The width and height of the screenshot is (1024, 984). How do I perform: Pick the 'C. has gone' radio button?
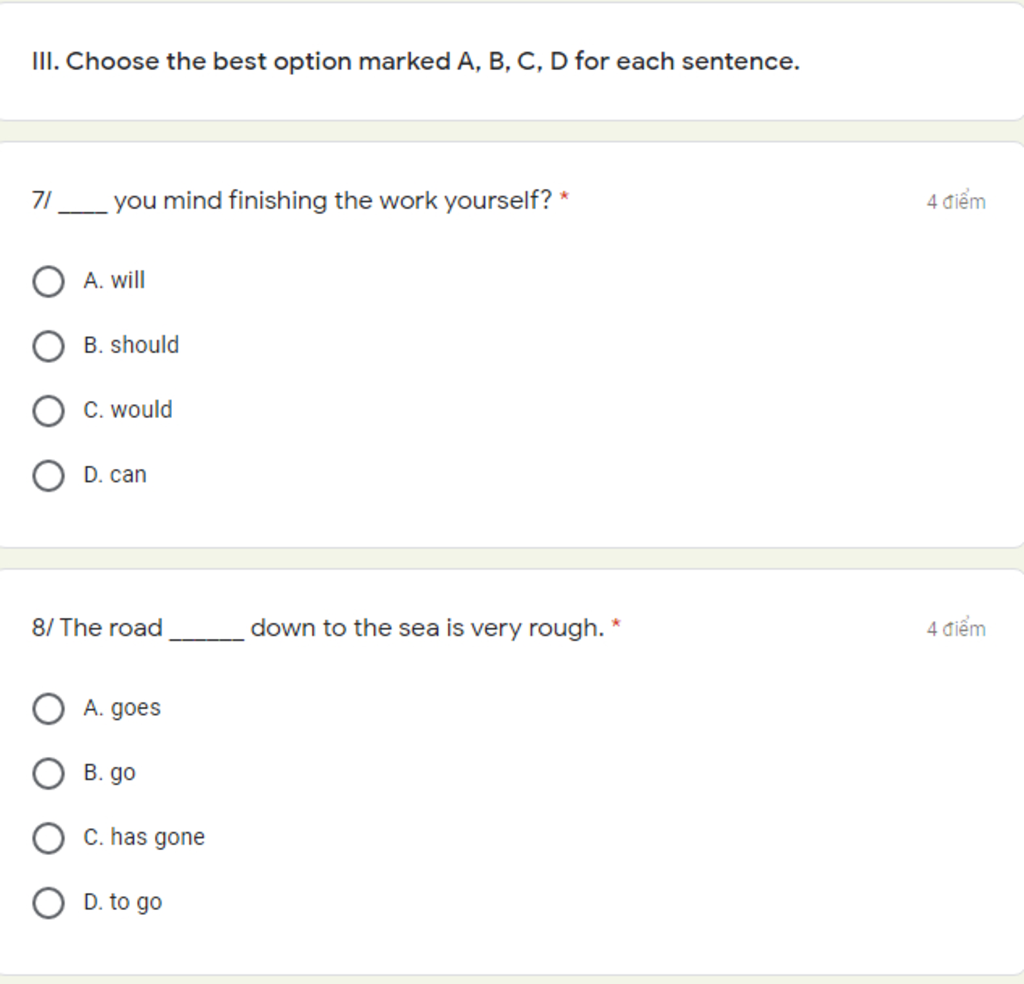[48, 838]
